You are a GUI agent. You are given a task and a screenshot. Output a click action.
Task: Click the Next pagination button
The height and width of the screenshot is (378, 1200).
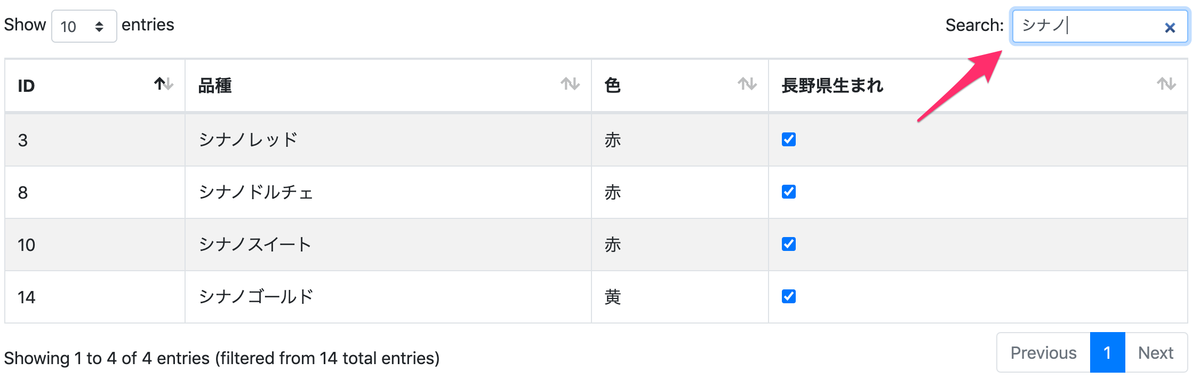click(x=1156, y=353)
